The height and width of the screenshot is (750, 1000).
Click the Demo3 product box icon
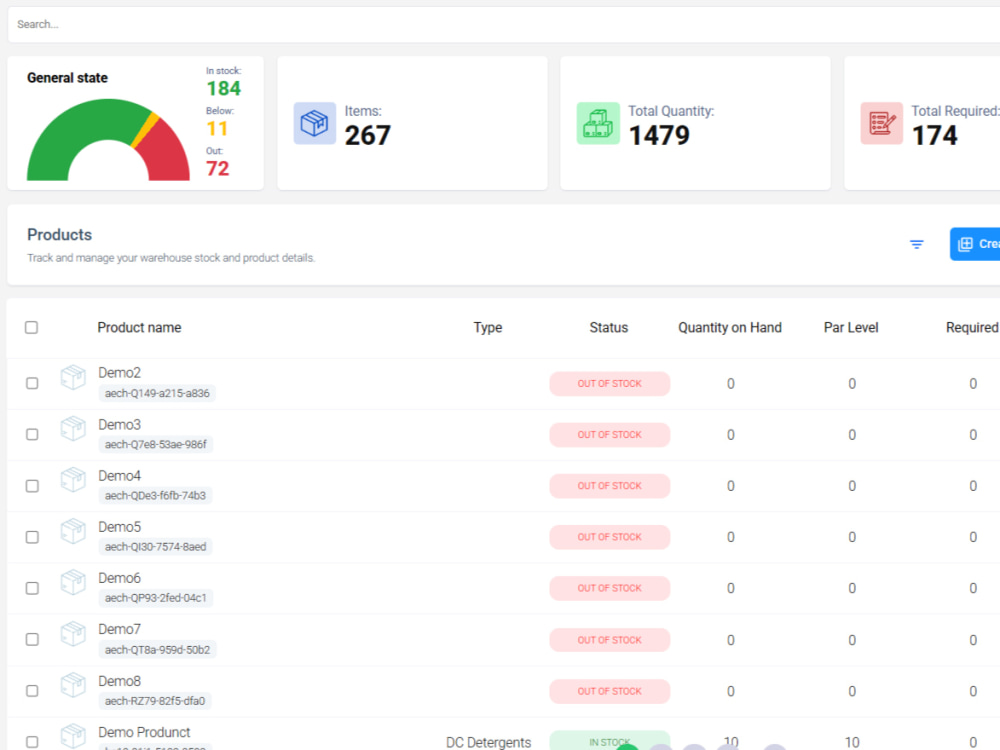click(x=73, y=429)
